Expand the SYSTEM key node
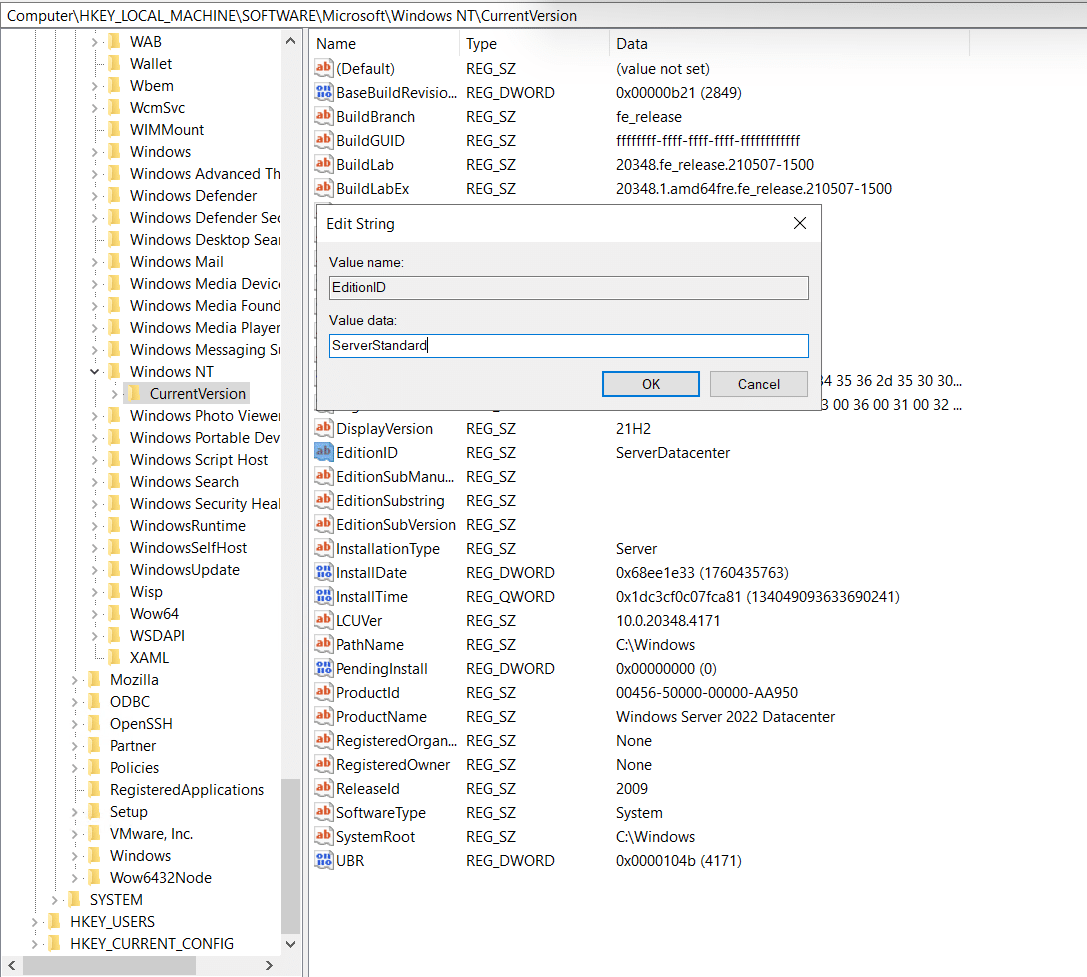This screenshot has width=1087, height=977. point(55,900)
